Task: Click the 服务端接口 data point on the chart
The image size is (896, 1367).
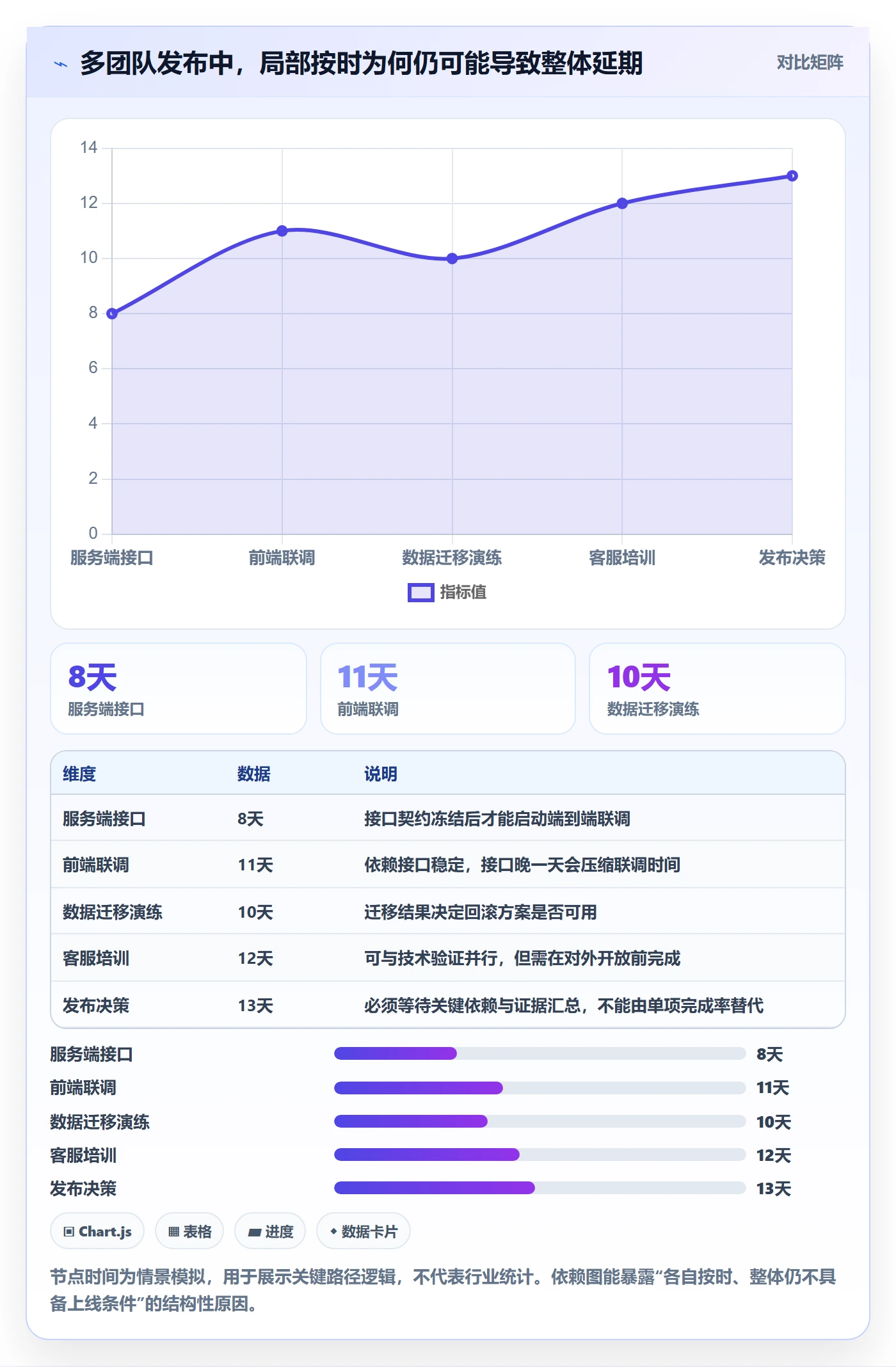Action: coord(112,314)
